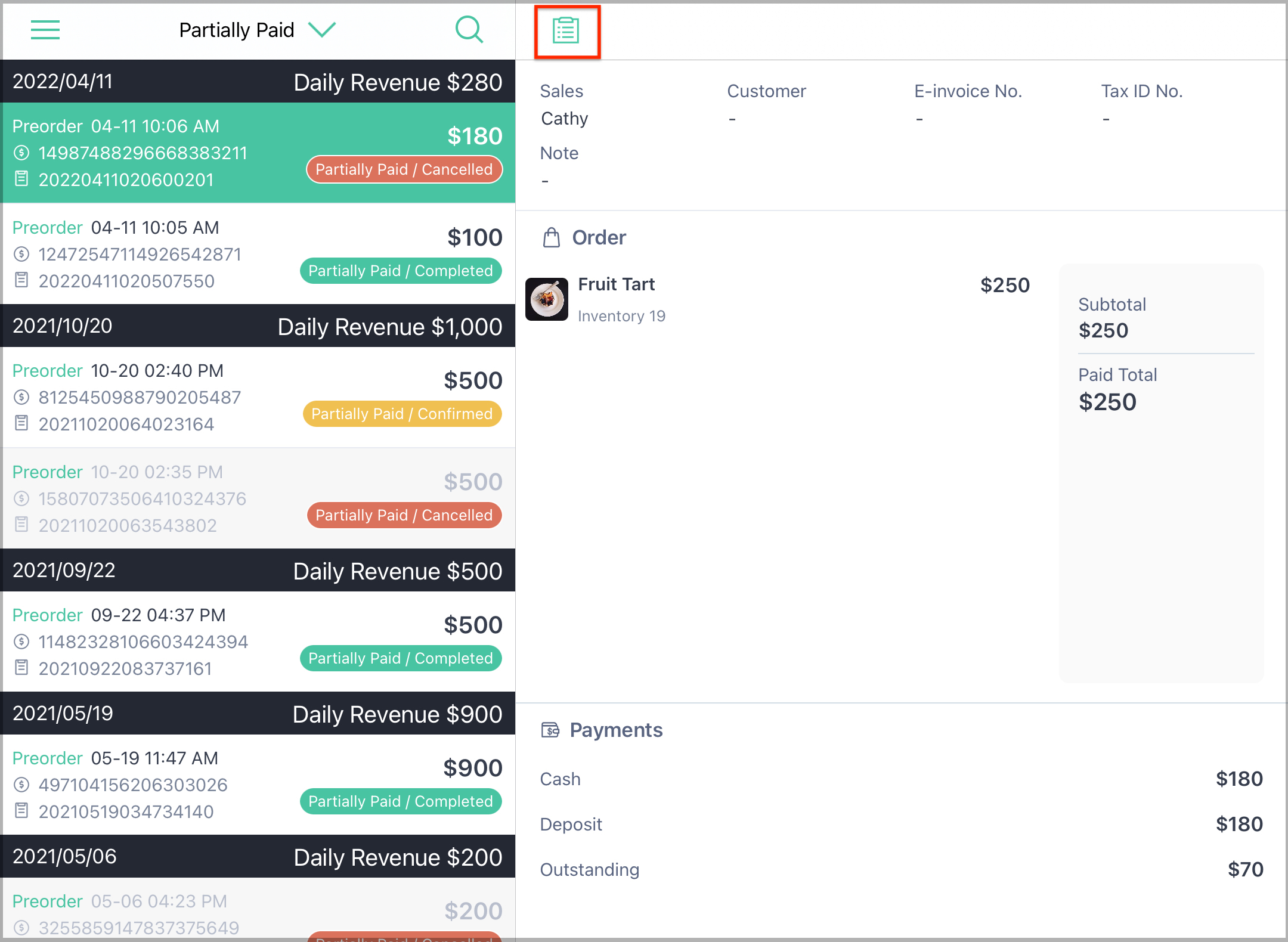Open the preorder from 10-20 02:40 PM
Viewport: 1288px width, 942px height.
(258, 397)
